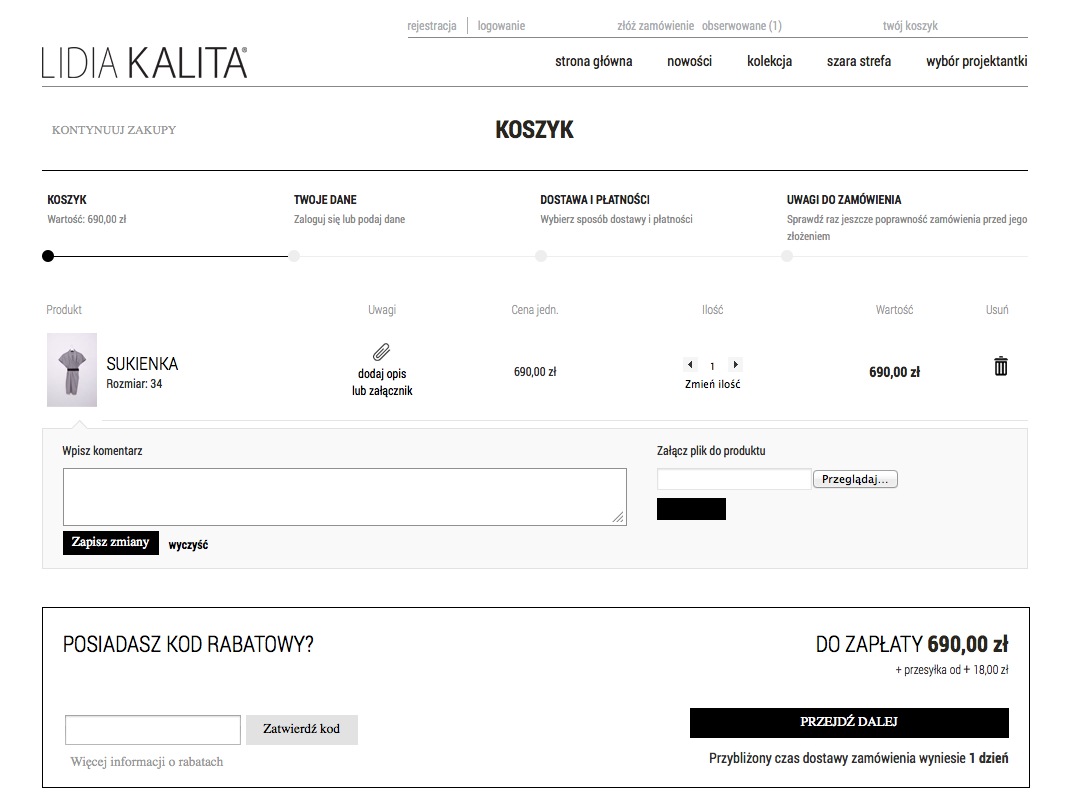Click Wartość: 690,00 zł under Koszyk step
1073x802 pixels.
tap(86, 220)
